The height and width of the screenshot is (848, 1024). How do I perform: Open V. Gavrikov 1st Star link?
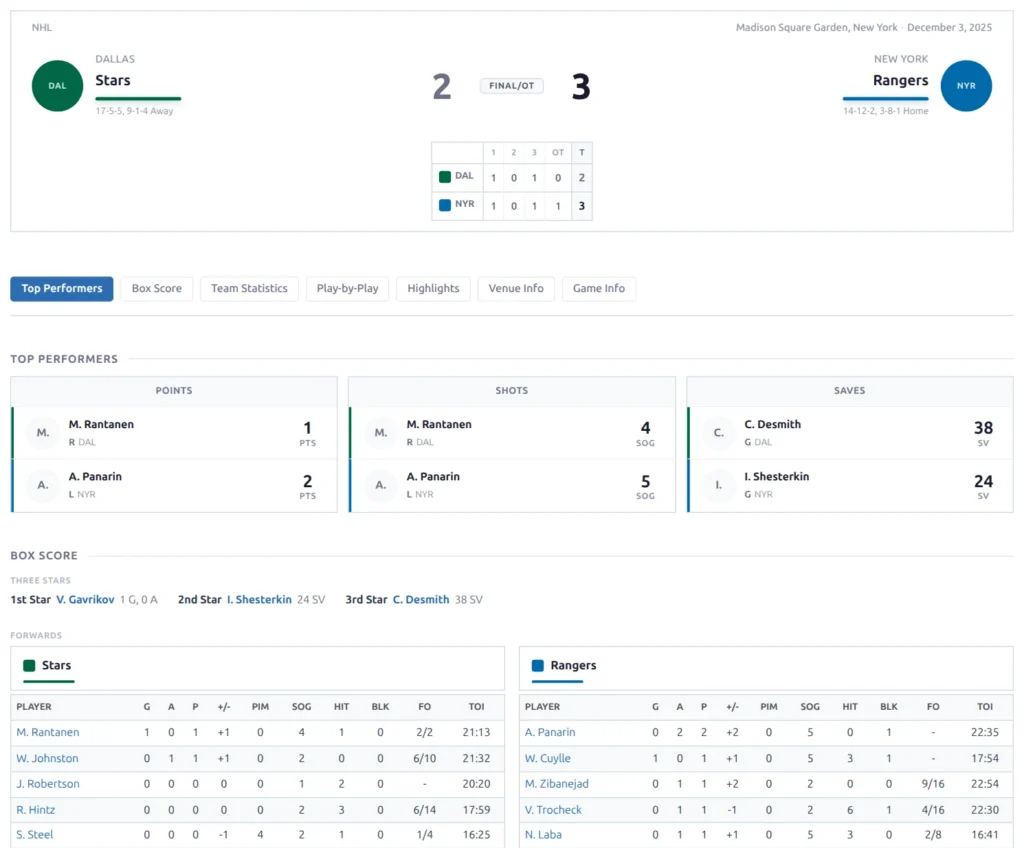[x=85, y=600]
